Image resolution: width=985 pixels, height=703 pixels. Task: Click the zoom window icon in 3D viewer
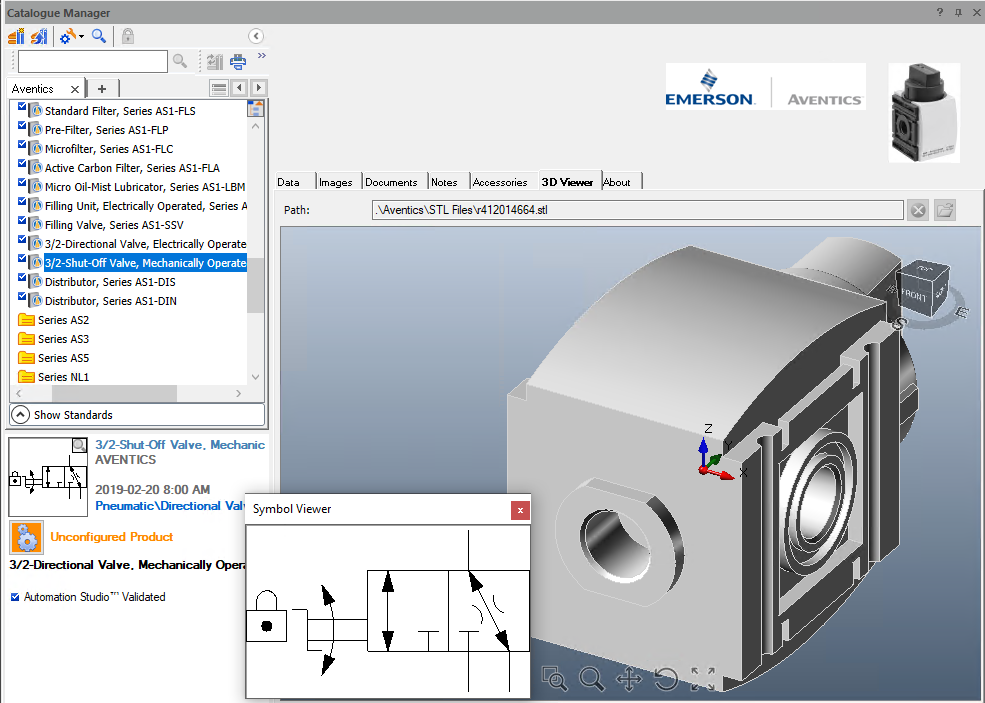[x=554, y=679]
